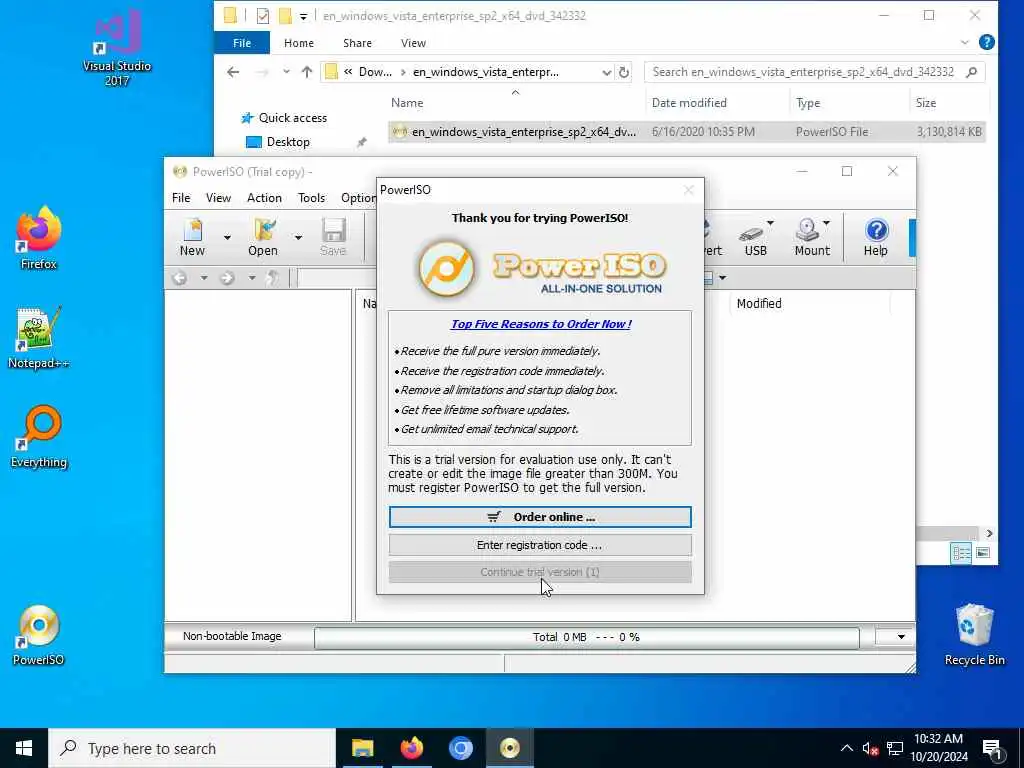This screenshot has width=1024, height=768.
Task: Open Top Five Reasons to Order Now link
Action: coord(541,324)
